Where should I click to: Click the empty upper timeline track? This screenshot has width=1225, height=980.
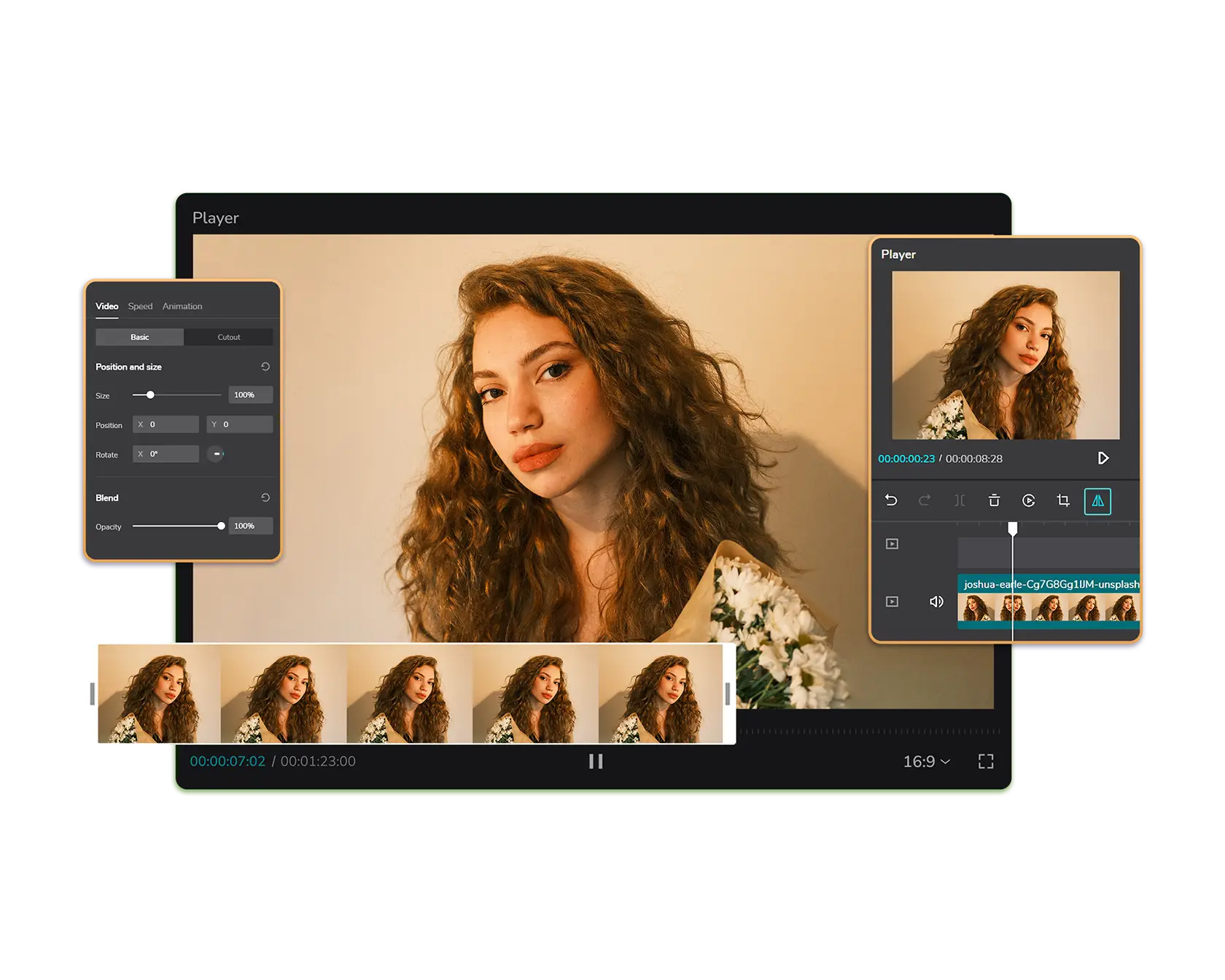[x=1049, y=553]
